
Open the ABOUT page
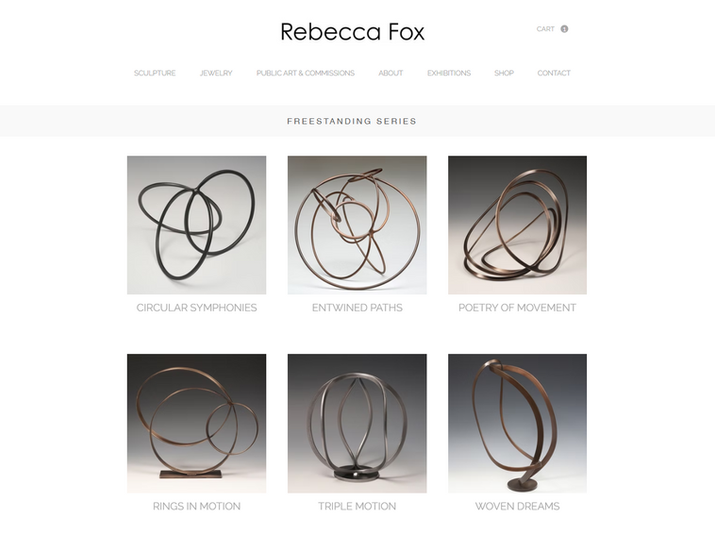pos(391,73)
